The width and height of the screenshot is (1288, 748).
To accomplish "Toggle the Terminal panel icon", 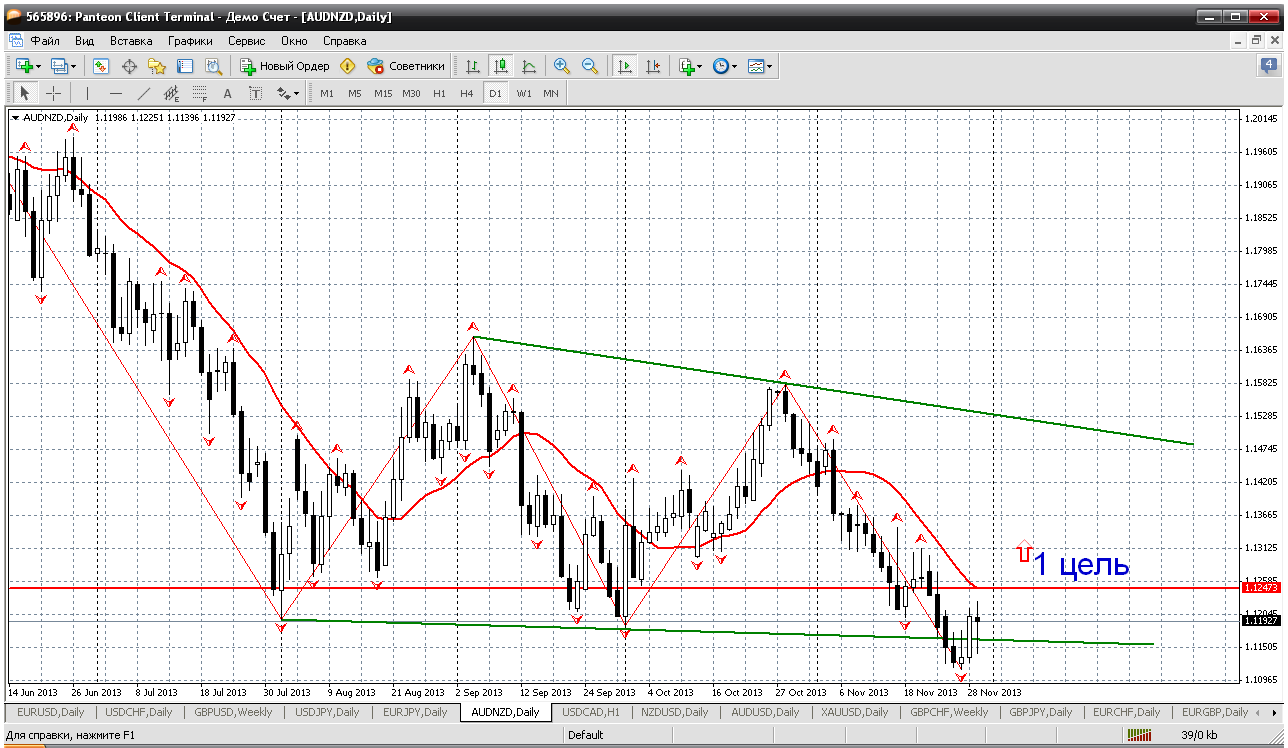I will [185, 66].
